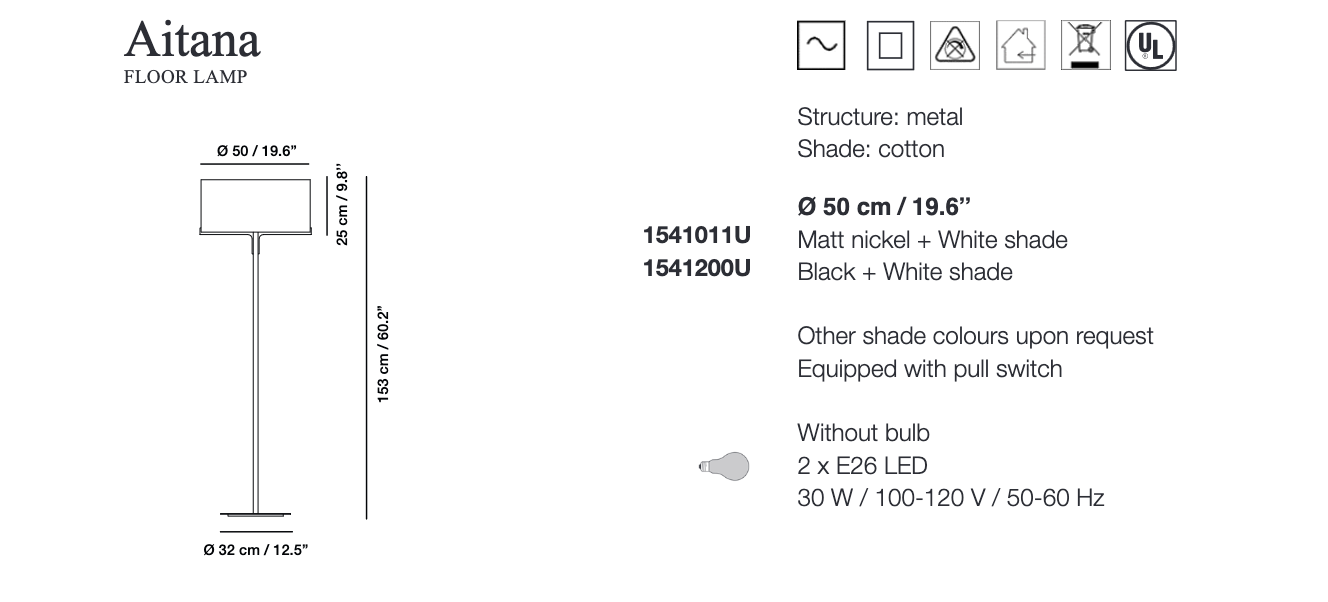Click the lamp shade in the drawing
Image resolution: width=1328 pixels, height=602 pixels.
pyautogui.click(x=256, y=204)
